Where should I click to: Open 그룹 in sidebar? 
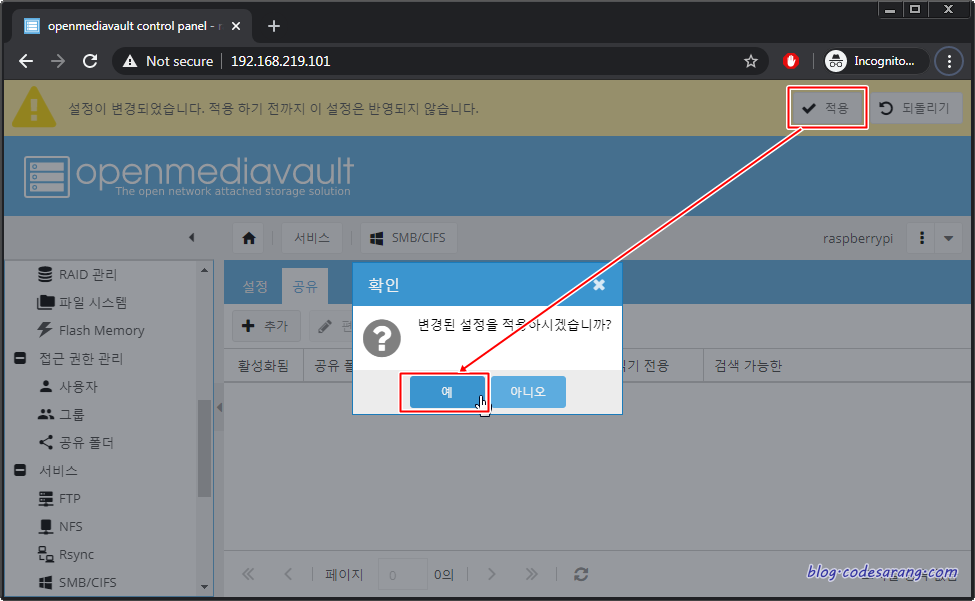point(71,414)
